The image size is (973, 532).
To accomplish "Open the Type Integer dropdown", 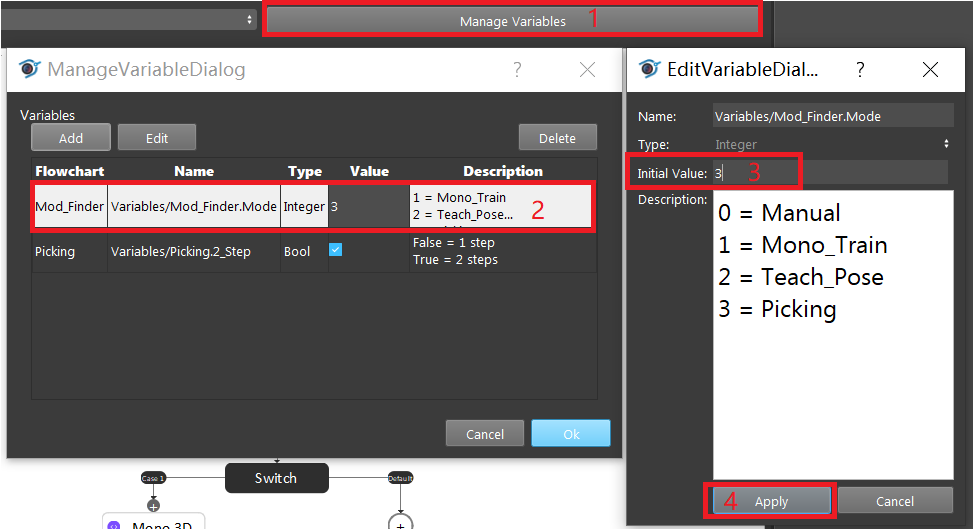I will click(x=832, y=144).
